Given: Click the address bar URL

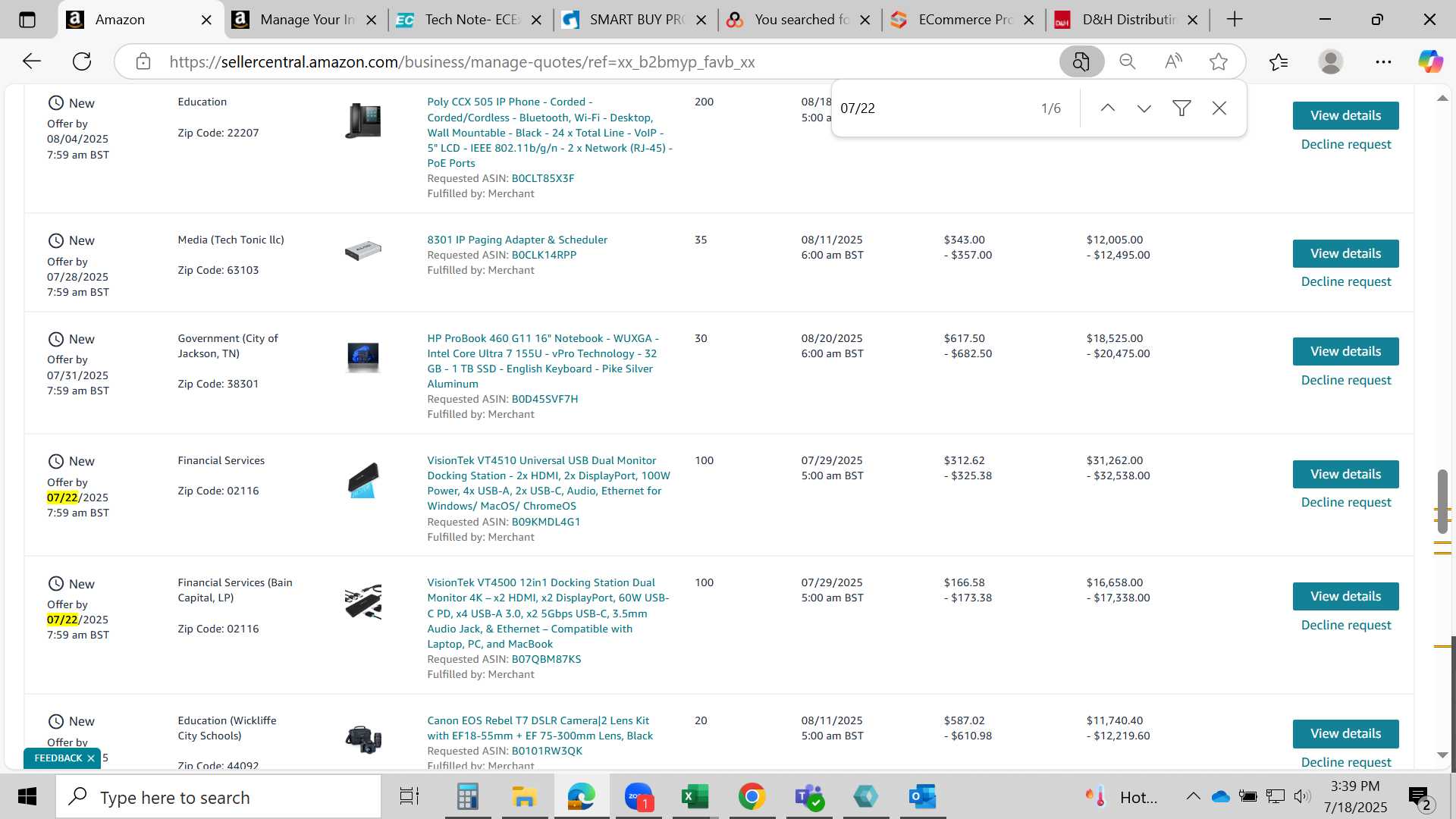Looking at the screenshot, I should 462,62.
